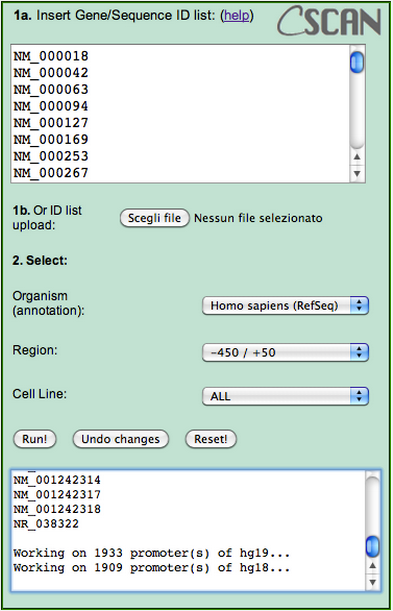Click the NM_000253 entry in ID list
The height and width of the screenshot is (611, 393).
[51, 156]
